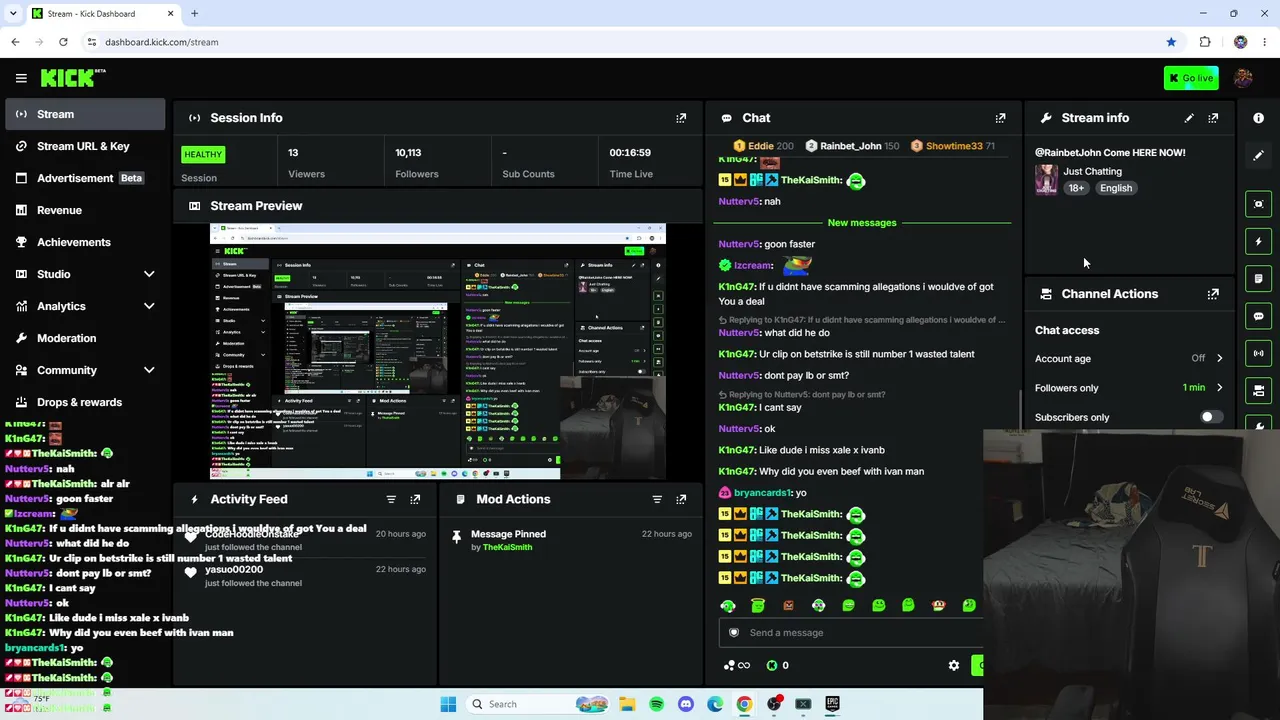This screenshot has height=720, width=1280.
Task: Pop out the Stream info panel
Action: pos(1213,118)
